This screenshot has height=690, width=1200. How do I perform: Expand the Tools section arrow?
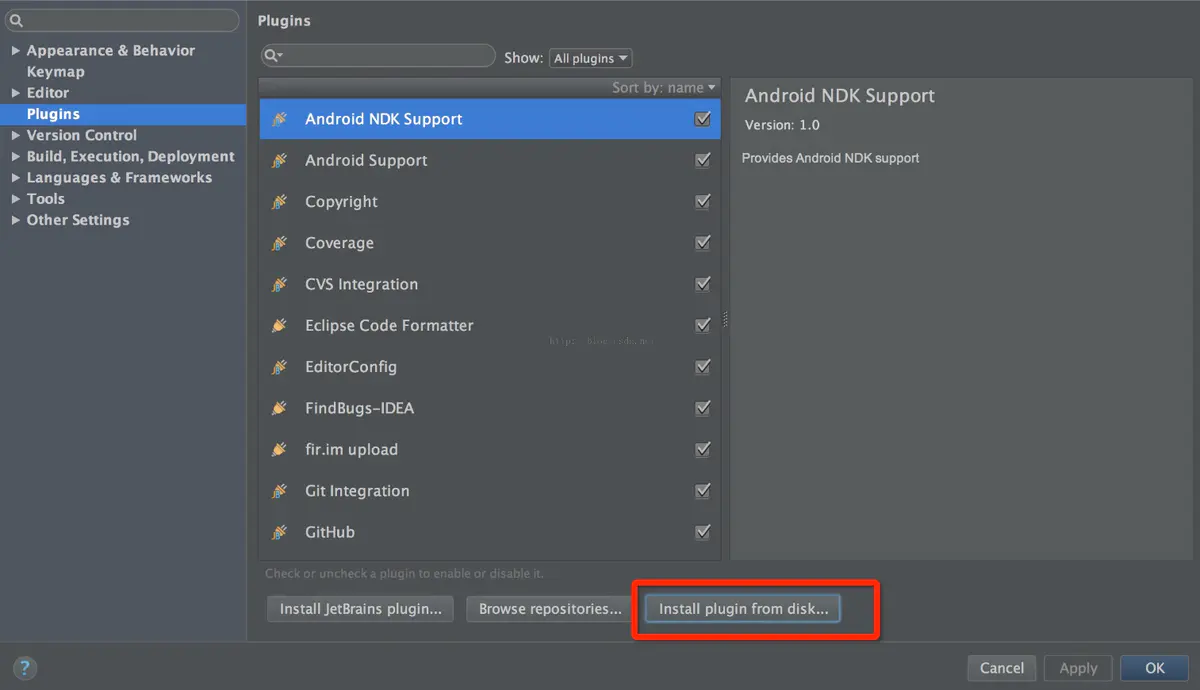point(15,199)
